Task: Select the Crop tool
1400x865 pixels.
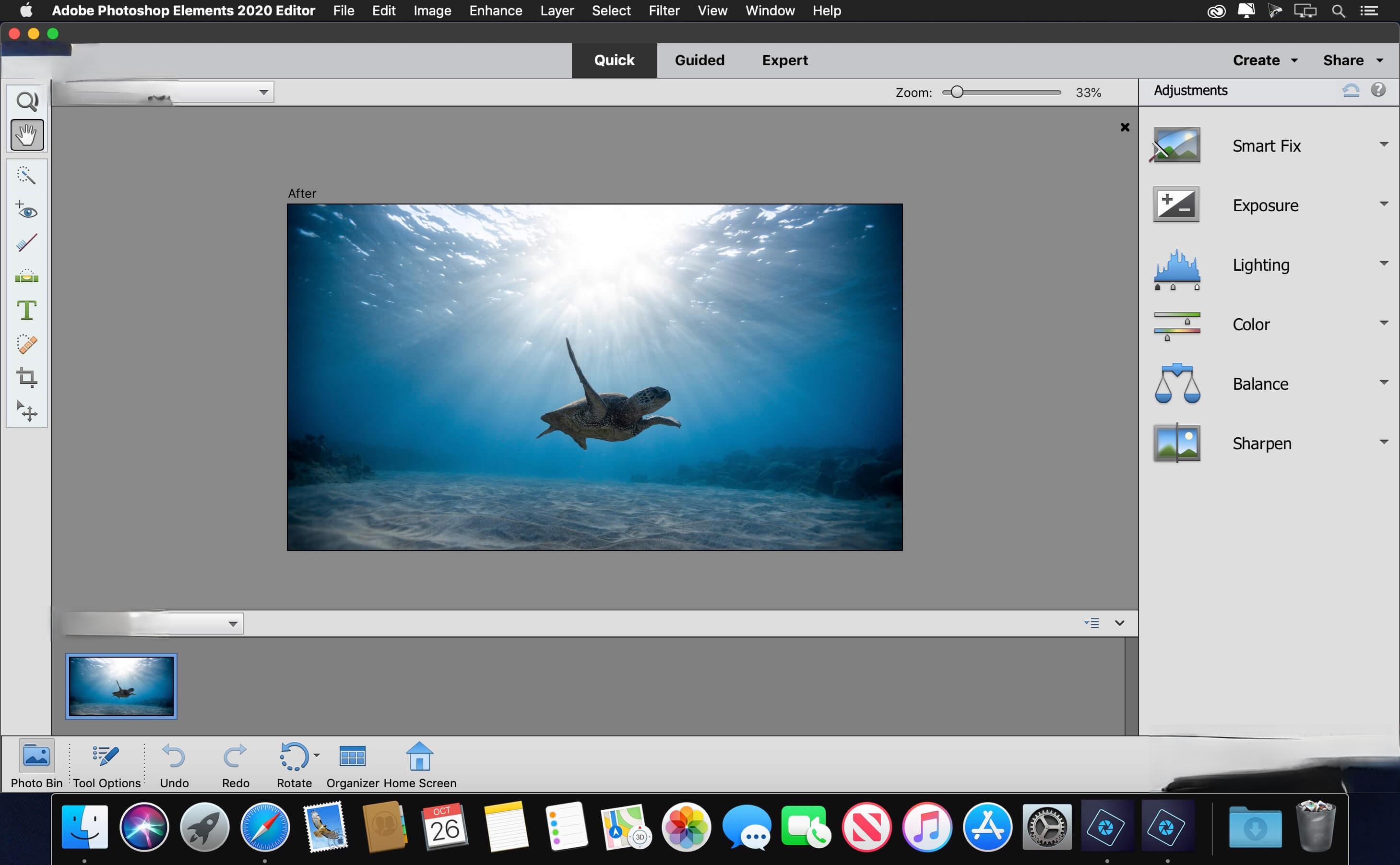Action: pos(26,378)
